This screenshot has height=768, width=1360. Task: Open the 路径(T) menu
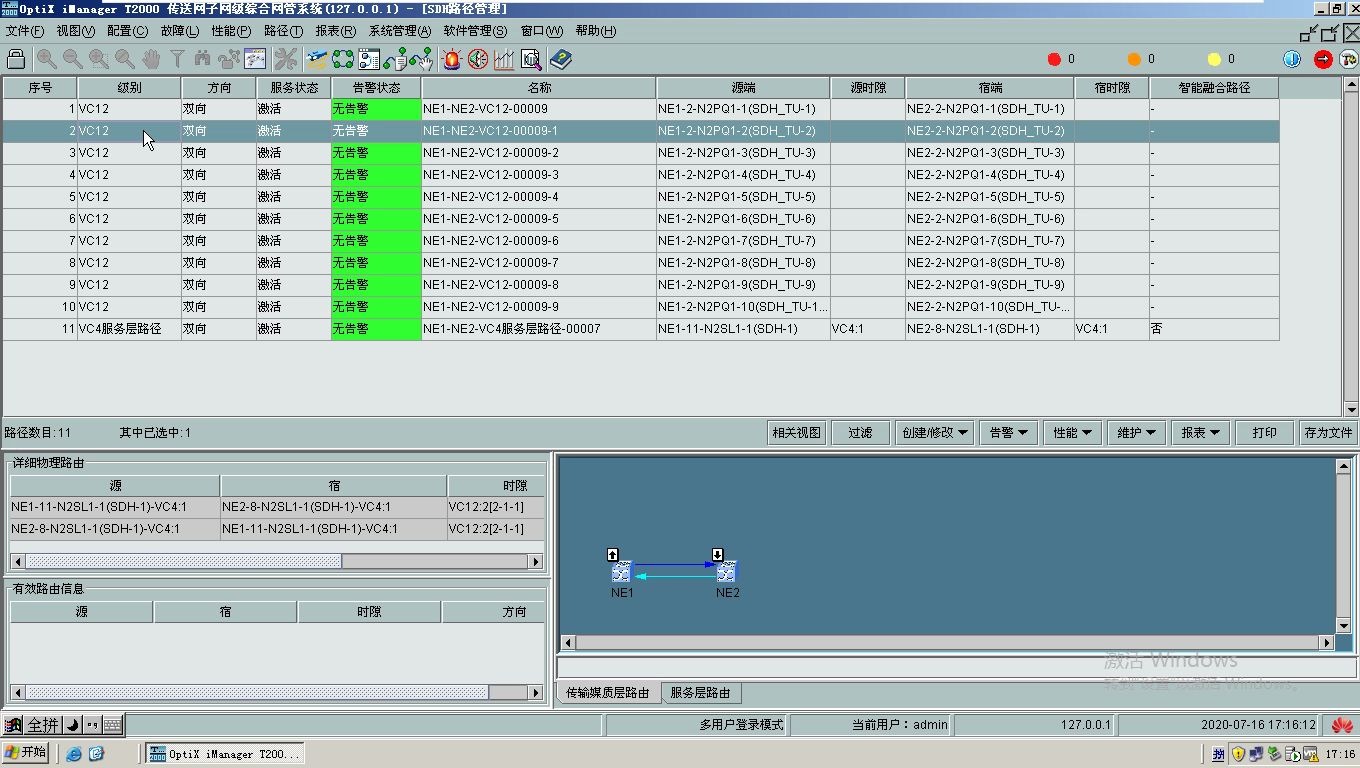pyautogui.click(x=284, y=31)
